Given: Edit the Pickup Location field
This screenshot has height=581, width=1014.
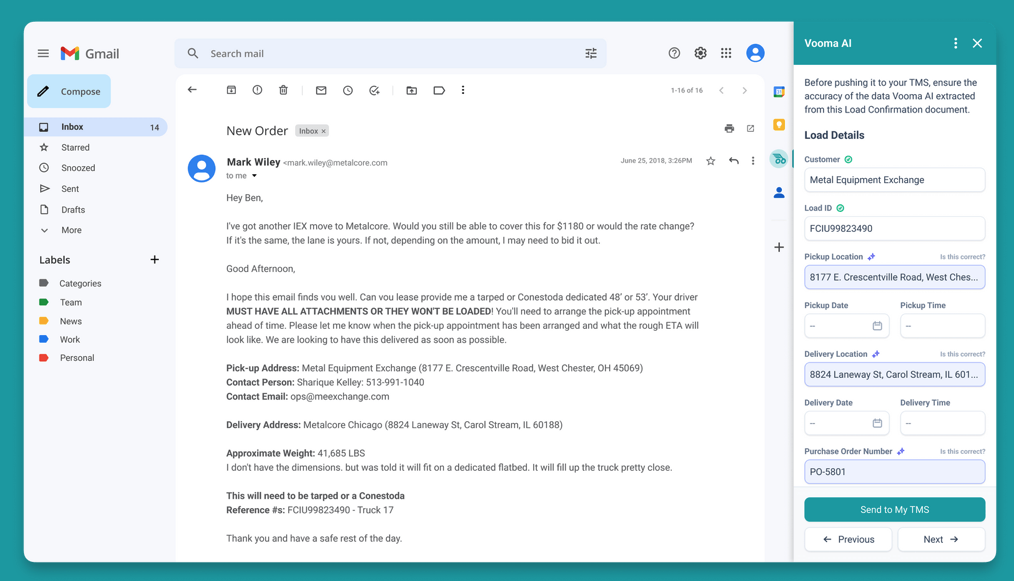Looking at the screenshot, I should [x=894, y=277].
